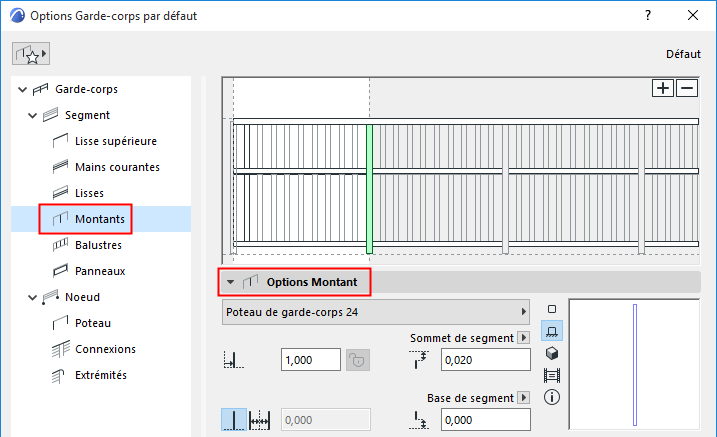Image resolution: width=717 pixels, height=437 pixels.
Task: Click the help question mark
Action: (x=648, y=16)
